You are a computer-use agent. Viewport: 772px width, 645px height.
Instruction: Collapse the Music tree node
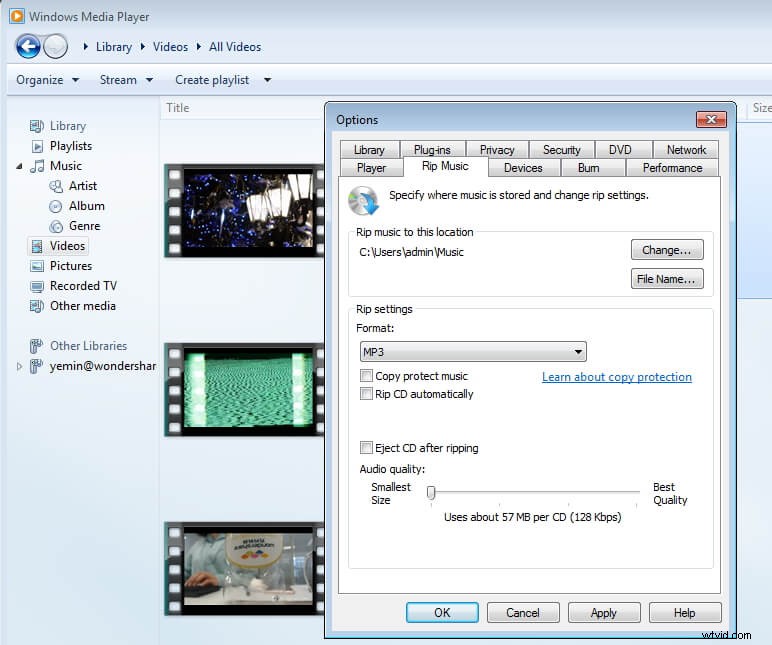coord(19,166)
